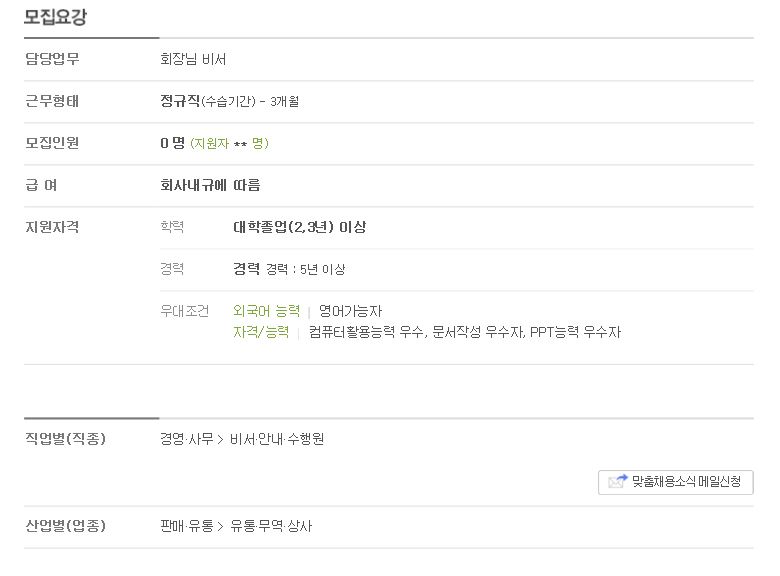Screen dimensions: 780x576
Task: Click the 맞춤채용소식 메일신청 button
Action: pos(676,482)
